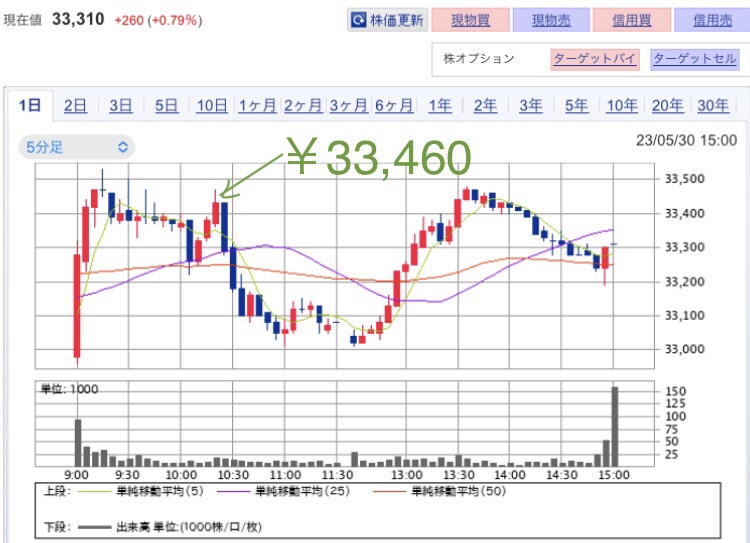
Task: Click the price change +260 (+0.79%)
Action: (158, 20)
